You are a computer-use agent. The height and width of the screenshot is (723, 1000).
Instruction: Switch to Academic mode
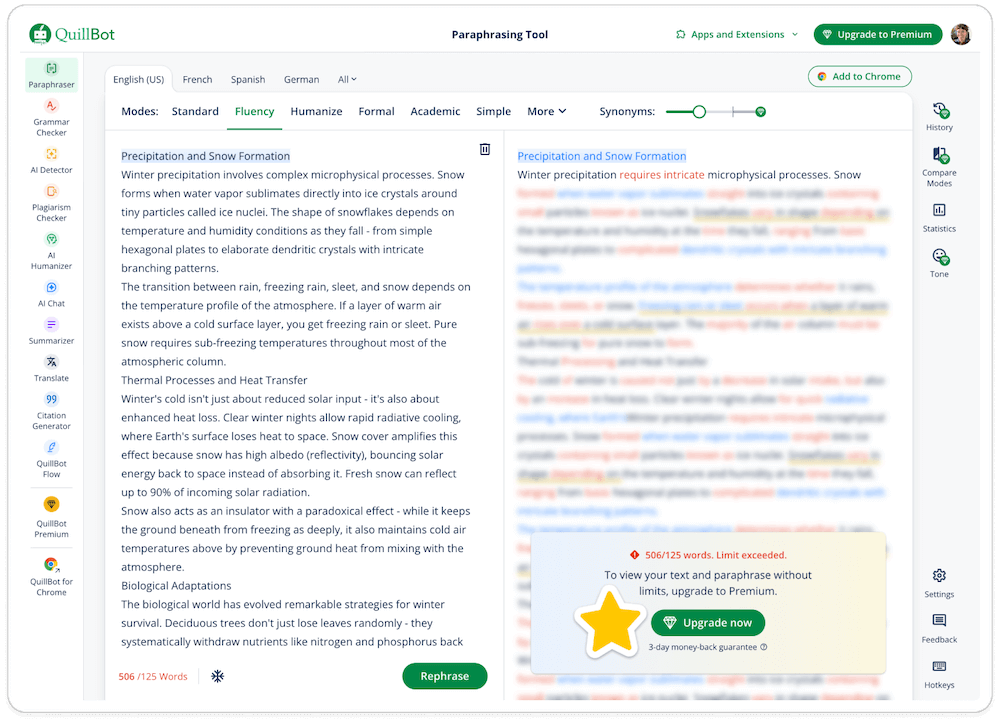tap(435, 112)
